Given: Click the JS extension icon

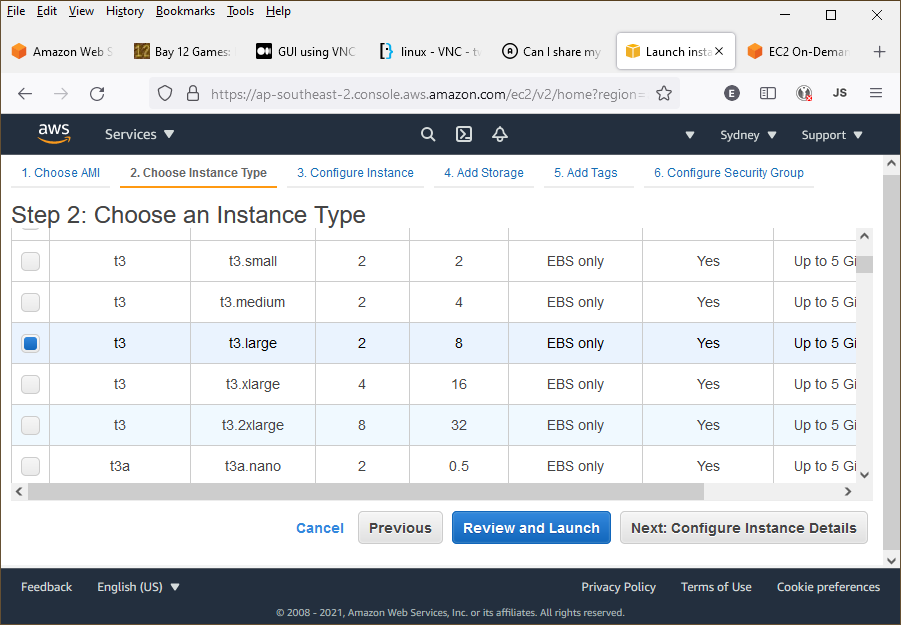Looking at the screenshot, I should [840, 93].
